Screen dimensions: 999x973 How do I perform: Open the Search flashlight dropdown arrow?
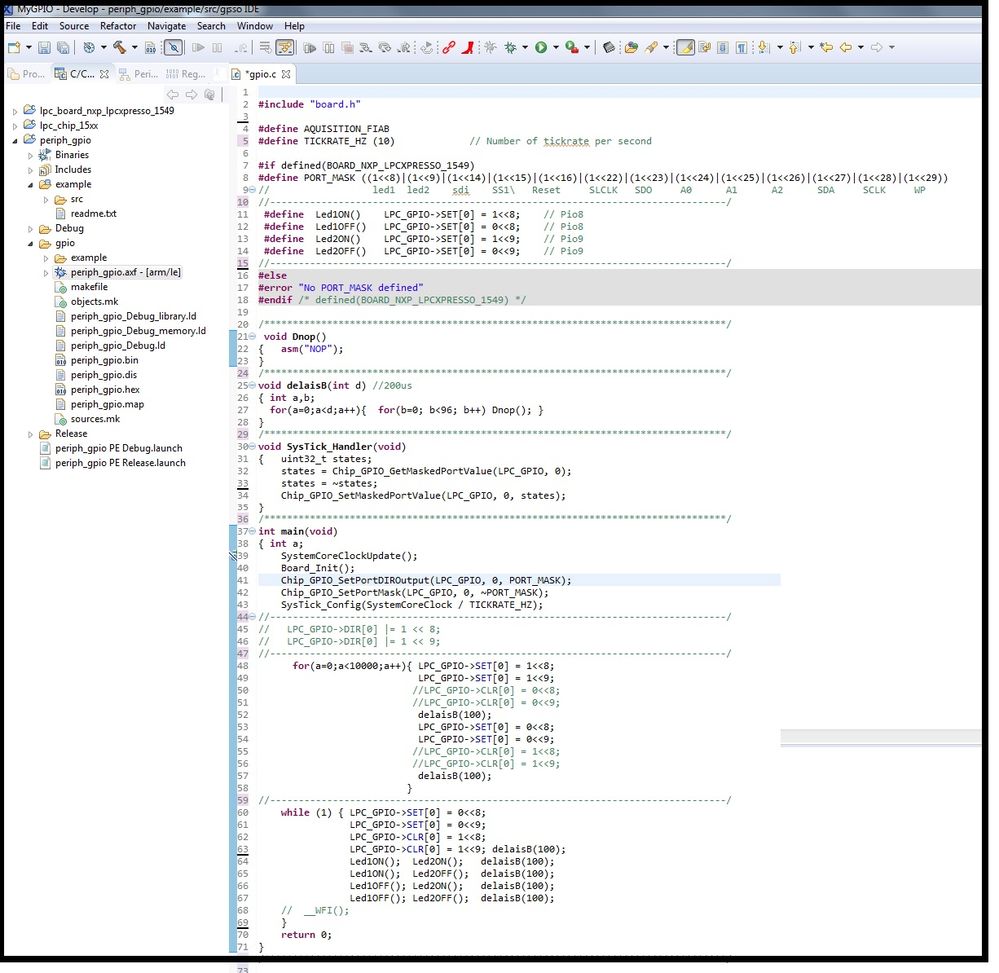coord(666,47)
